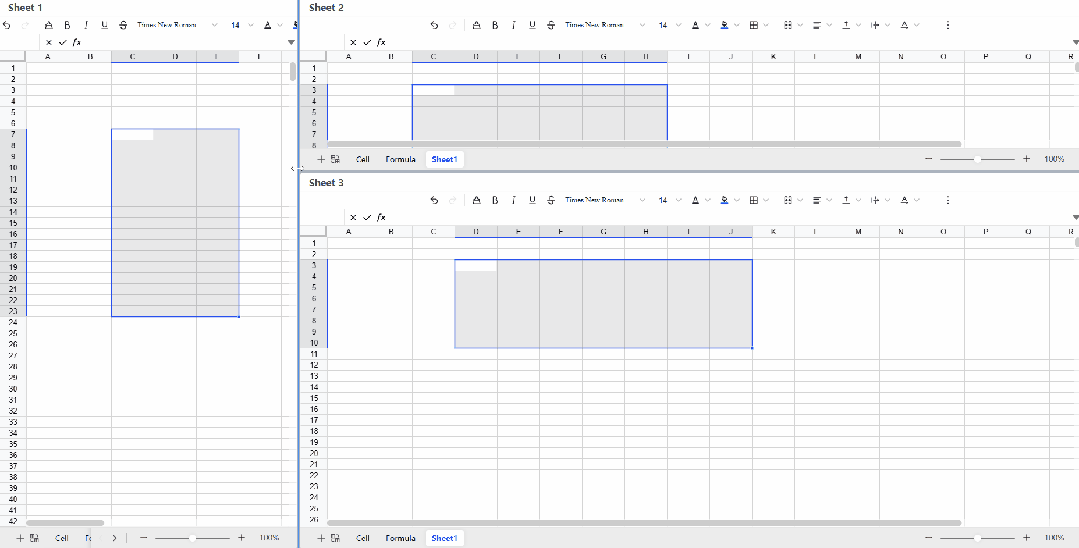Open the three-dot more menu in Sheet 2
This screenshot has width=1079, height=548.
coord(947,25)
